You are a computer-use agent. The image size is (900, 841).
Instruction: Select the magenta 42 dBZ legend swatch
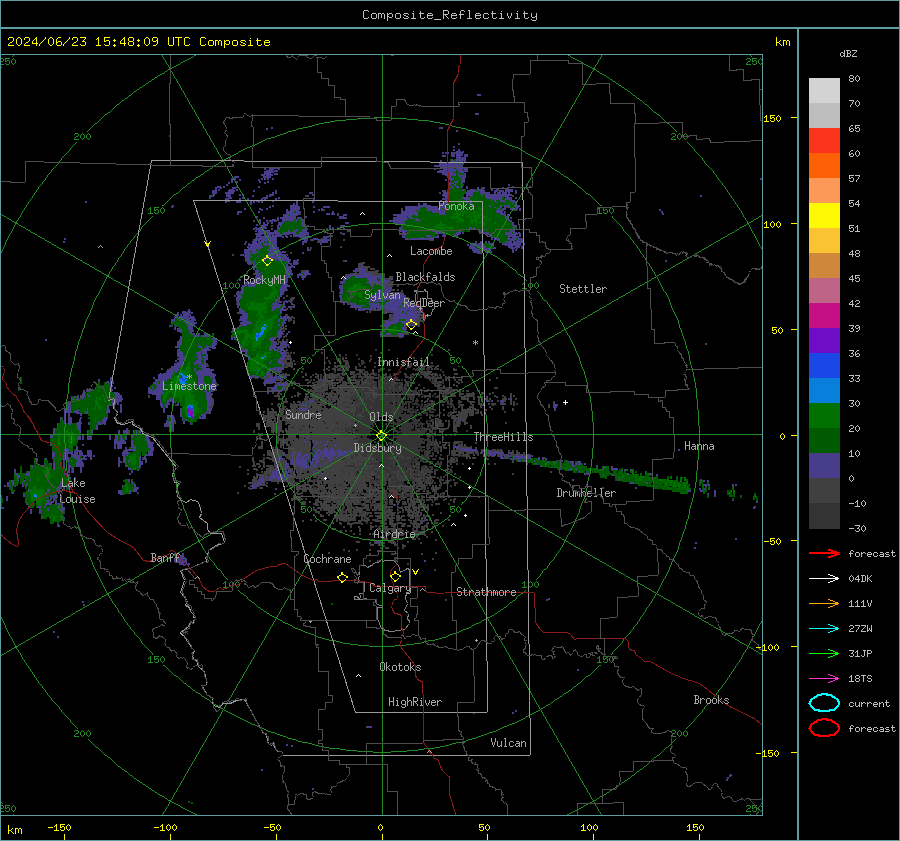[824, 315]
